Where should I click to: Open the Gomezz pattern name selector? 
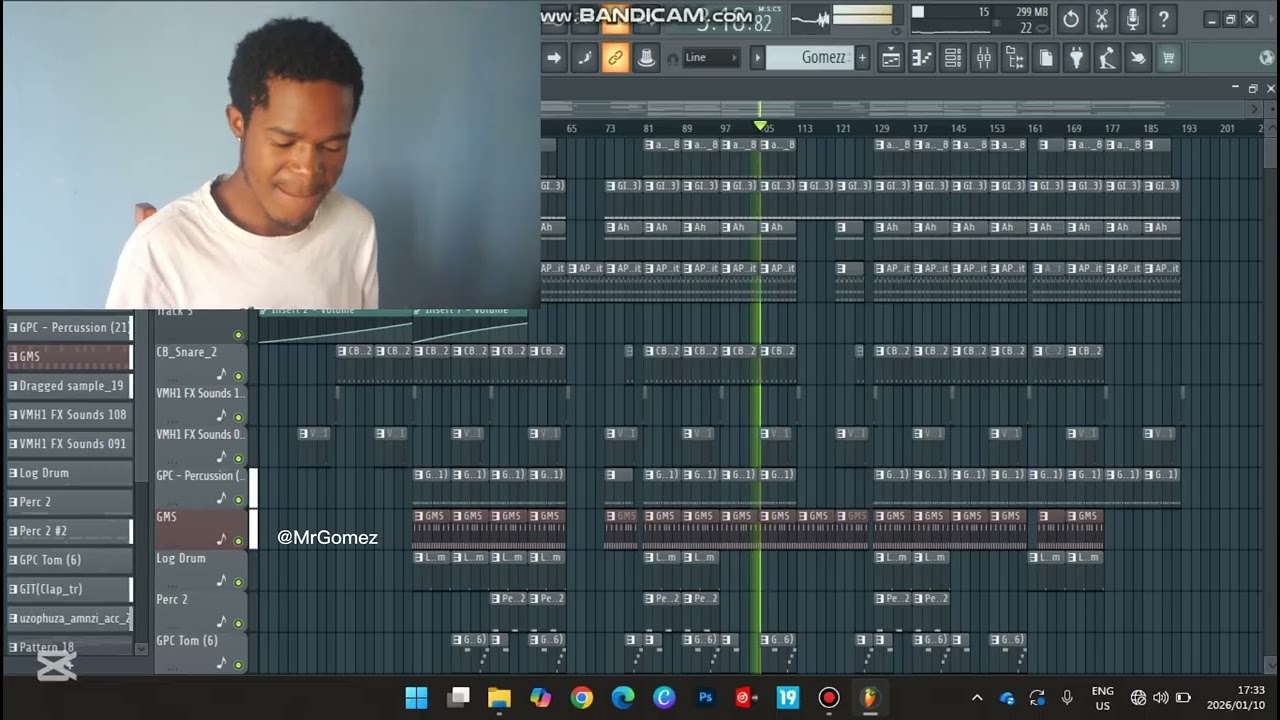[810, 58]
